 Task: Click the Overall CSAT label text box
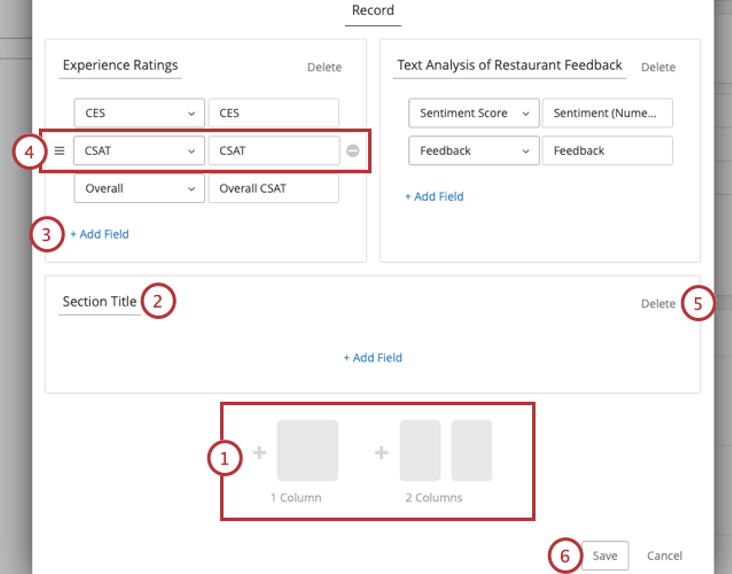point(273,188)
